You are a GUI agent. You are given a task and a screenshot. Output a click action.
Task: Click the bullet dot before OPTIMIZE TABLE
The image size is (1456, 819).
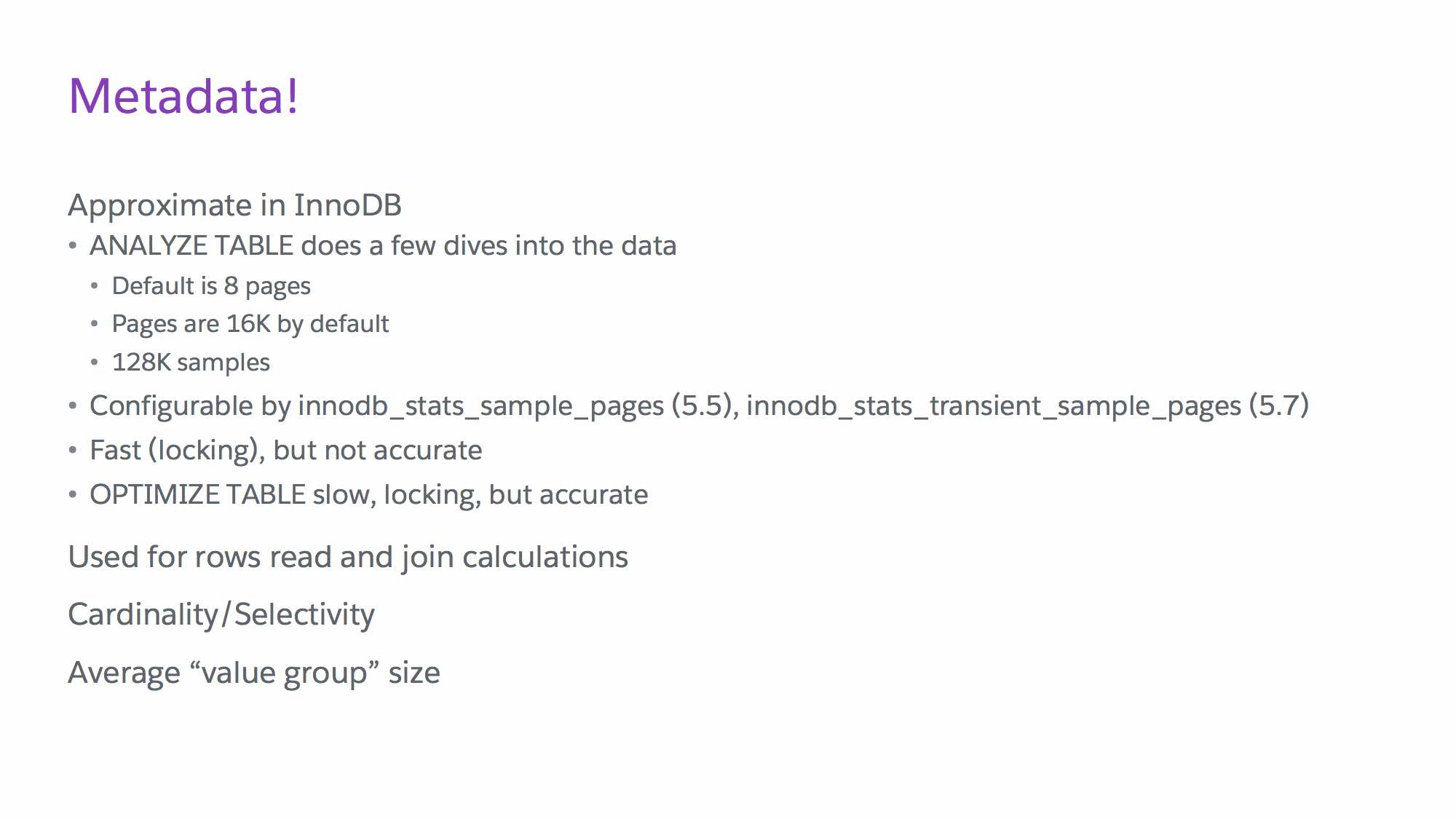[73, 495]
